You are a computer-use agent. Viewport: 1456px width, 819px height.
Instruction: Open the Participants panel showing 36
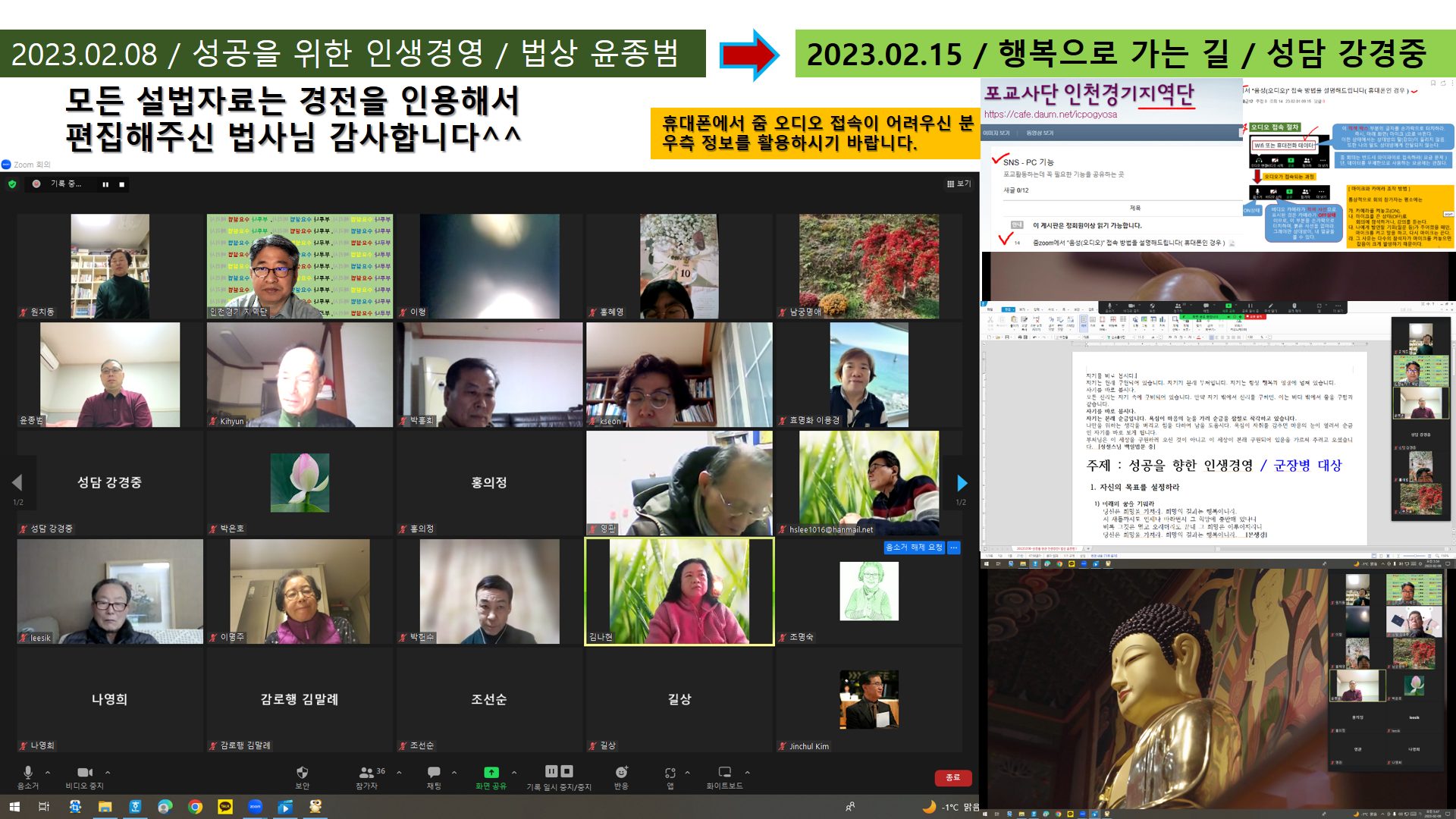[370, 777]
